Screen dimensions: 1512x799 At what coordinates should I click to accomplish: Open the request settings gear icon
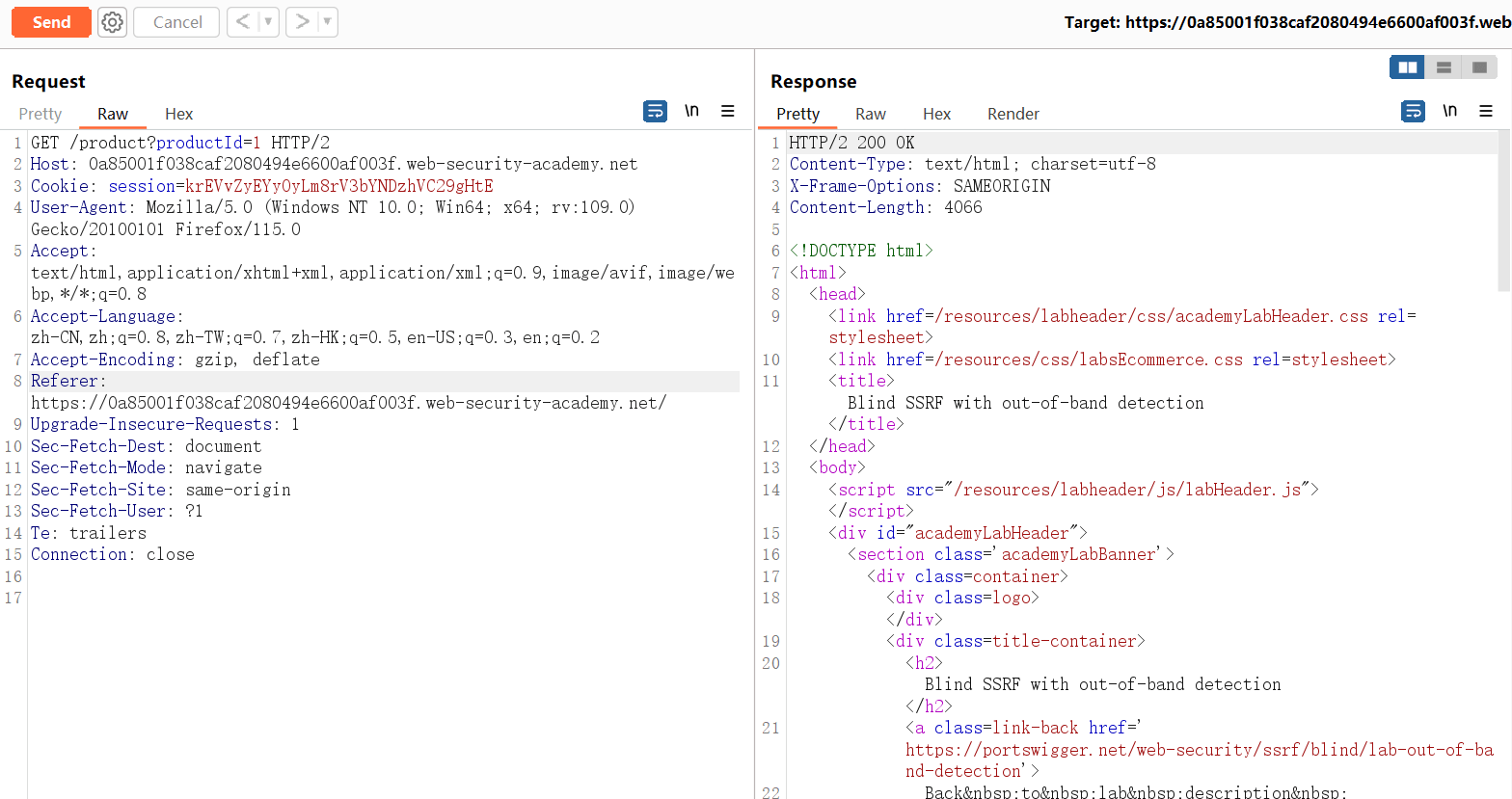pyautogui.click(x=112, y=22)
